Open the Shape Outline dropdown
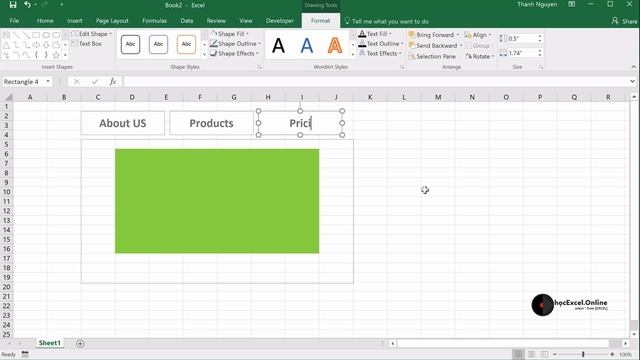The width and height of the screenshot is (640, 360). (236, 44)
